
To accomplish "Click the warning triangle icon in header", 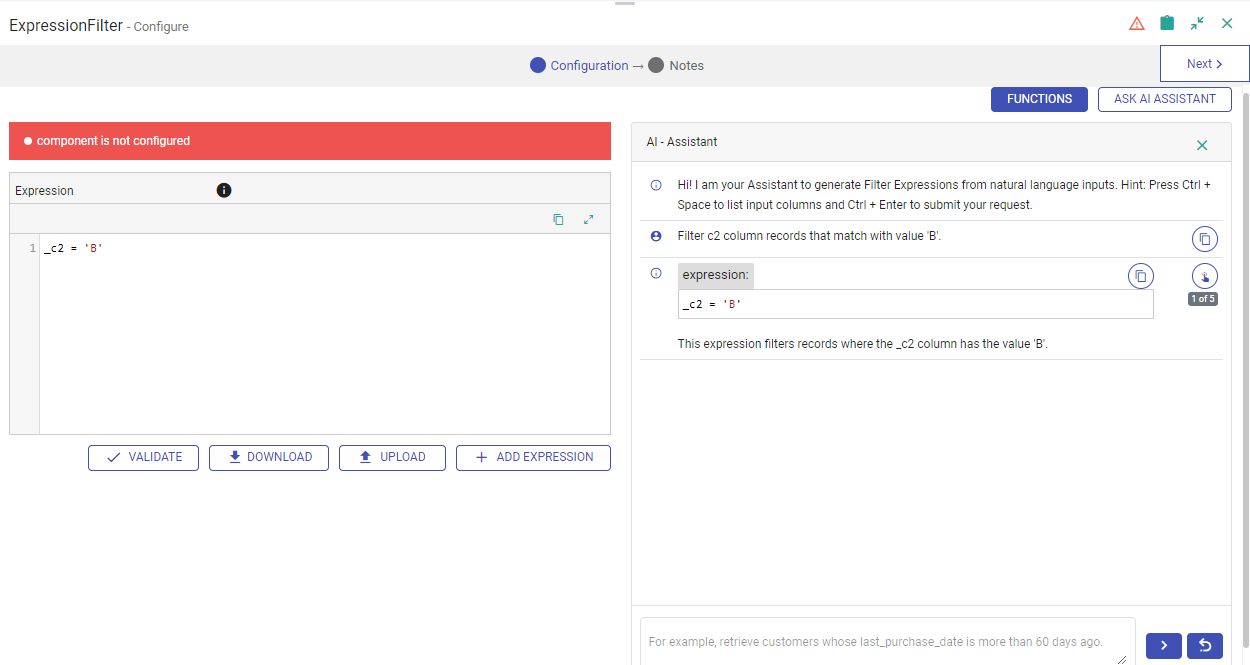I will [x=1137, y=24].
